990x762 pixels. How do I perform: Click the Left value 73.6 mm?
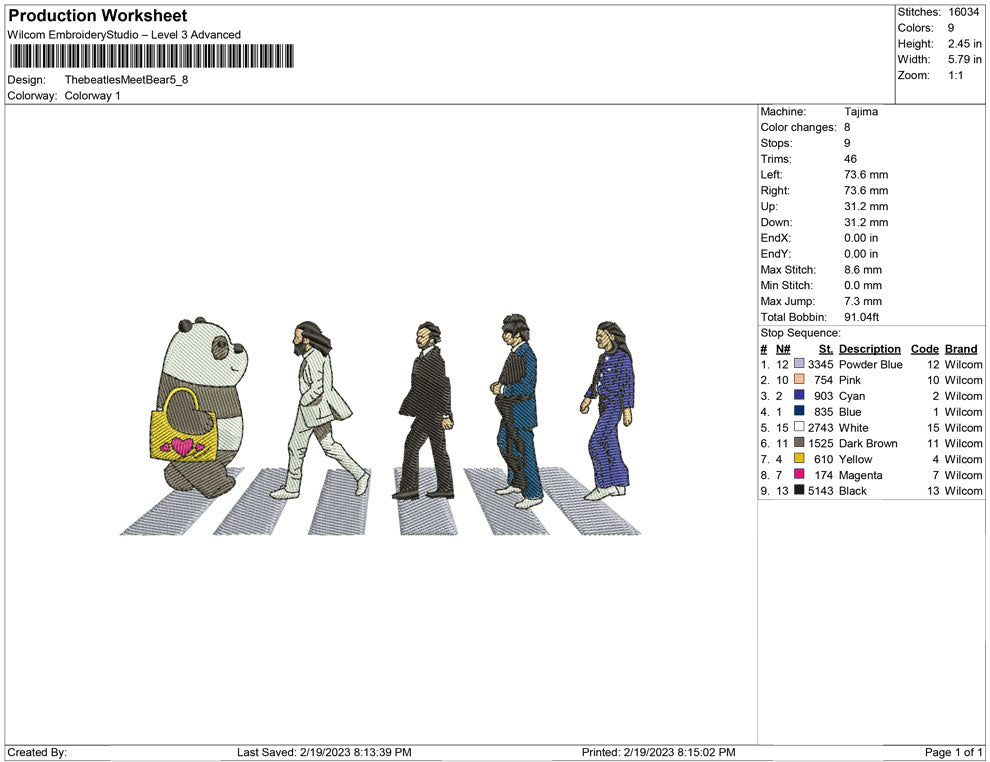click(866, 174)
